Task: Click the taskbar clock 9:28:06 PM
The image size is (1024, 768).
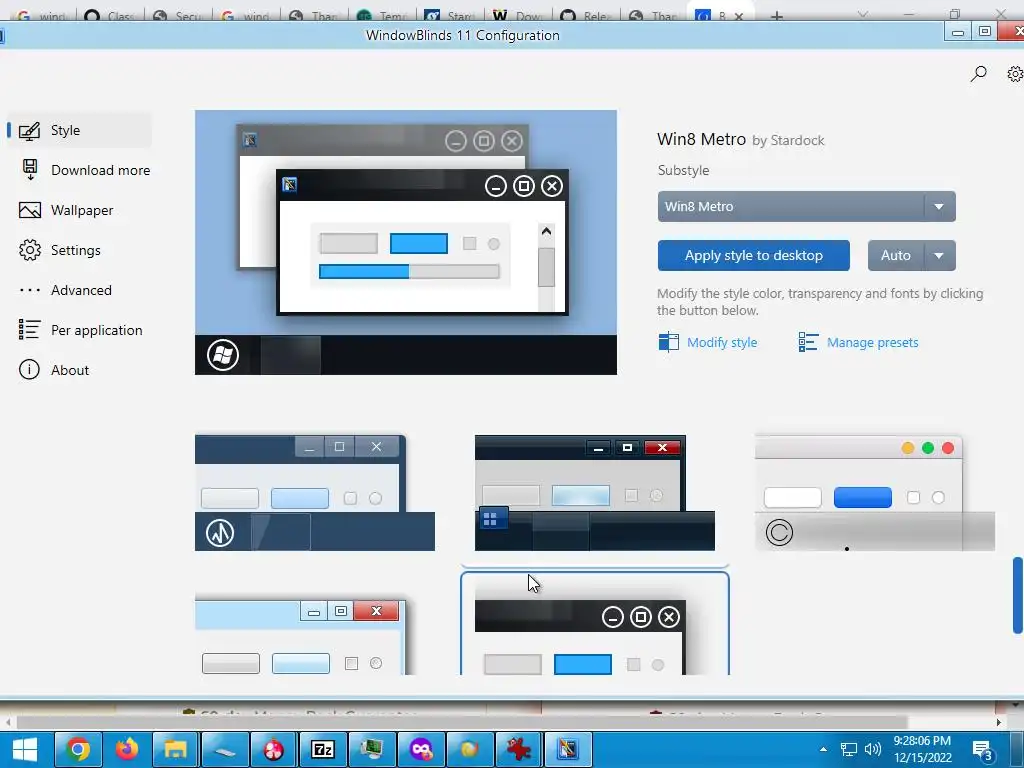Action: click(x=922, y=741)
